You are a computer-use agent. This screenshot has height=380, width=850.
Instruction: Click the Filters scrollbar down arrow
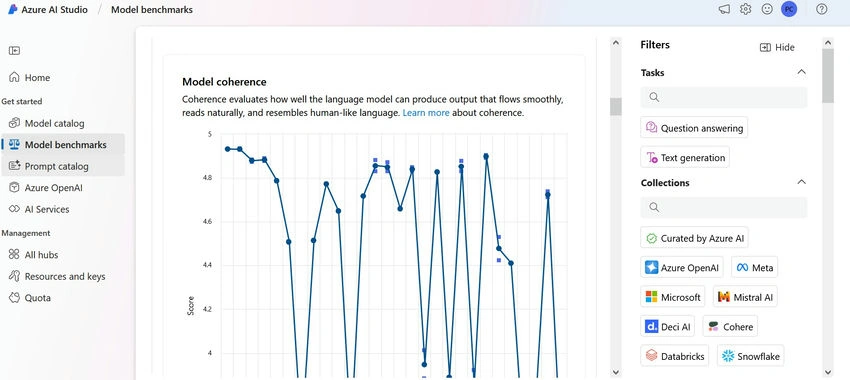coord(828,372)
